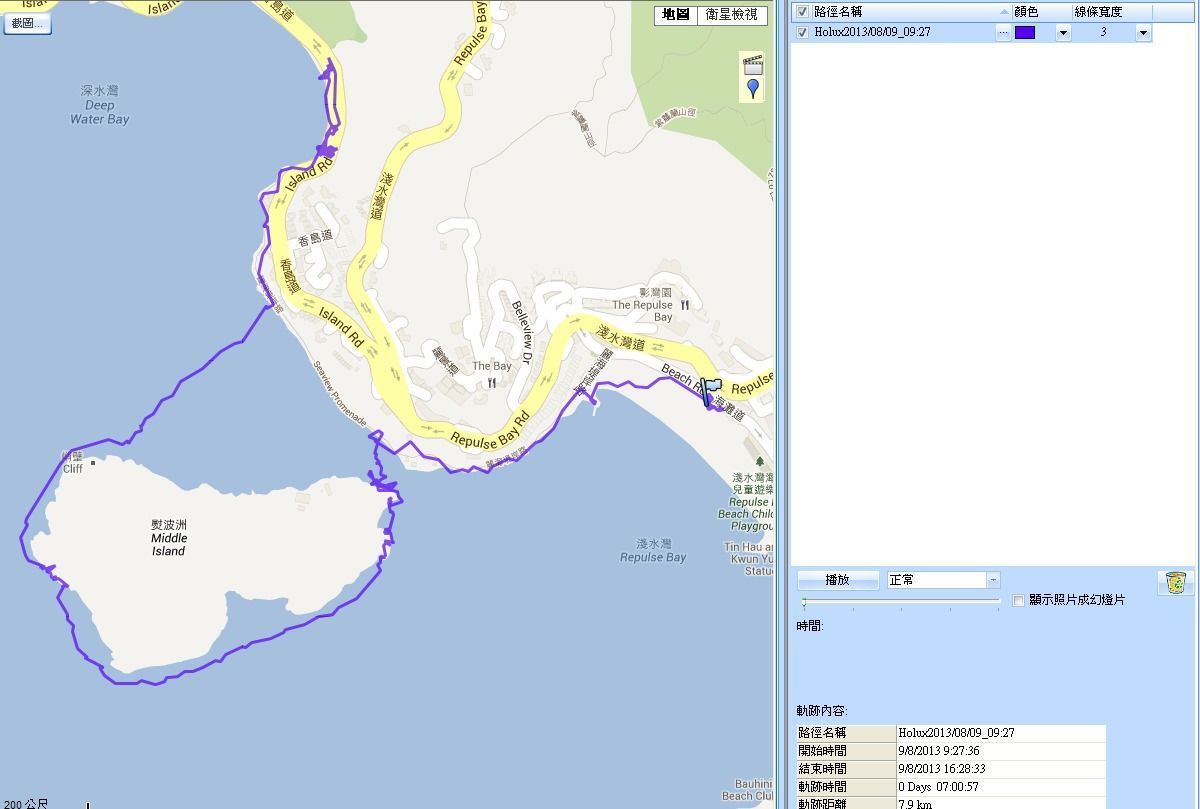1200x809 pixels.
Task: Click The Repulse Bay restaurant icon
Action: tap(685, 305)
